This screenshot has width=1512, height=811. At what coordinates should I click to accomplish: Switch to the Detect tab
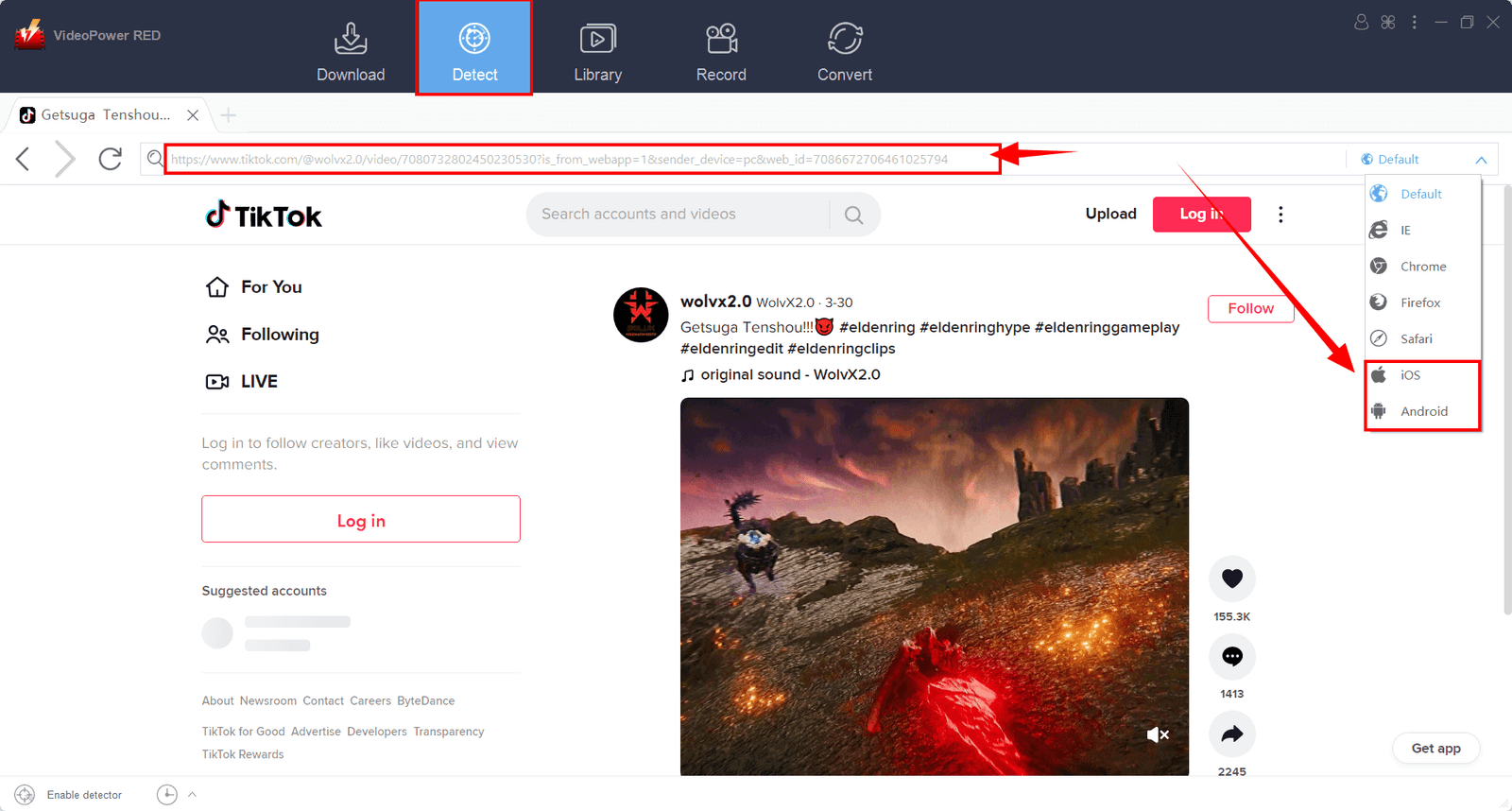click(474, 48)
